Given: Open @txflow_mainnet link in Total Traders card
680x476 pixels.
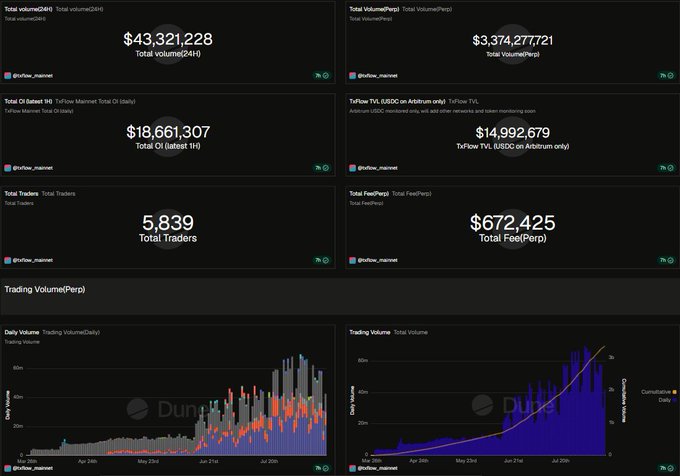Looking at the screenshot, I should tap(33, 260).
